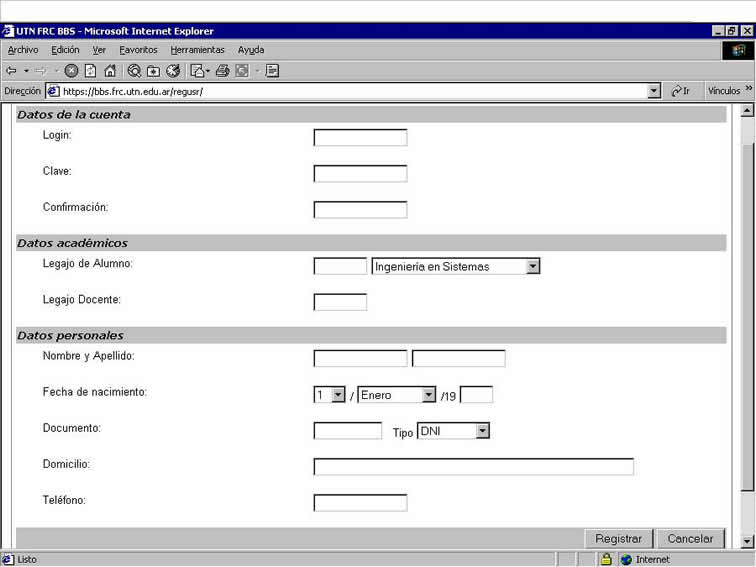Open the Edición menu
756x567 pixels.
point(65,50)
